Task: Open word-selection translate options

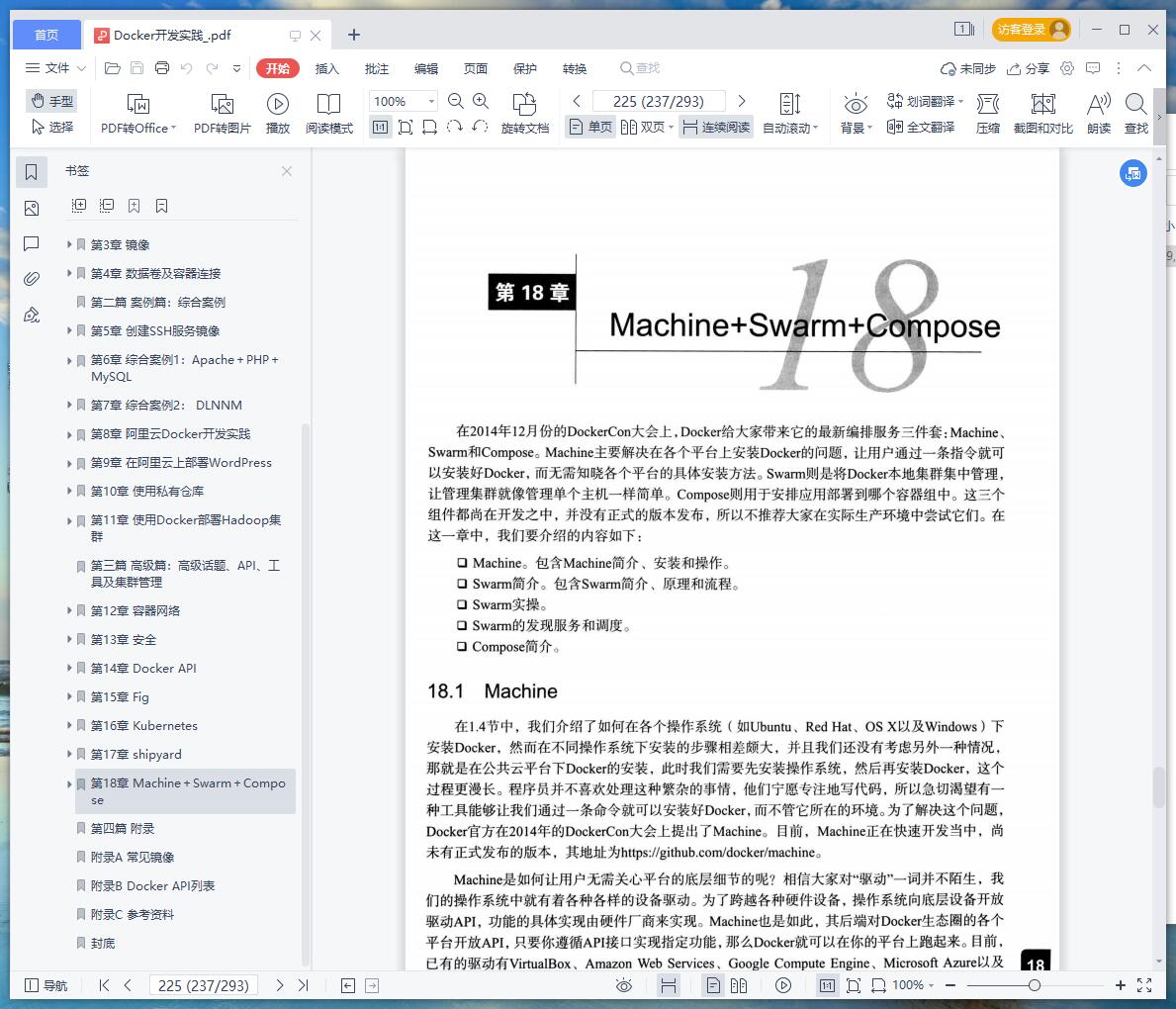Action: pyautogui.click(x=925, y=101)
